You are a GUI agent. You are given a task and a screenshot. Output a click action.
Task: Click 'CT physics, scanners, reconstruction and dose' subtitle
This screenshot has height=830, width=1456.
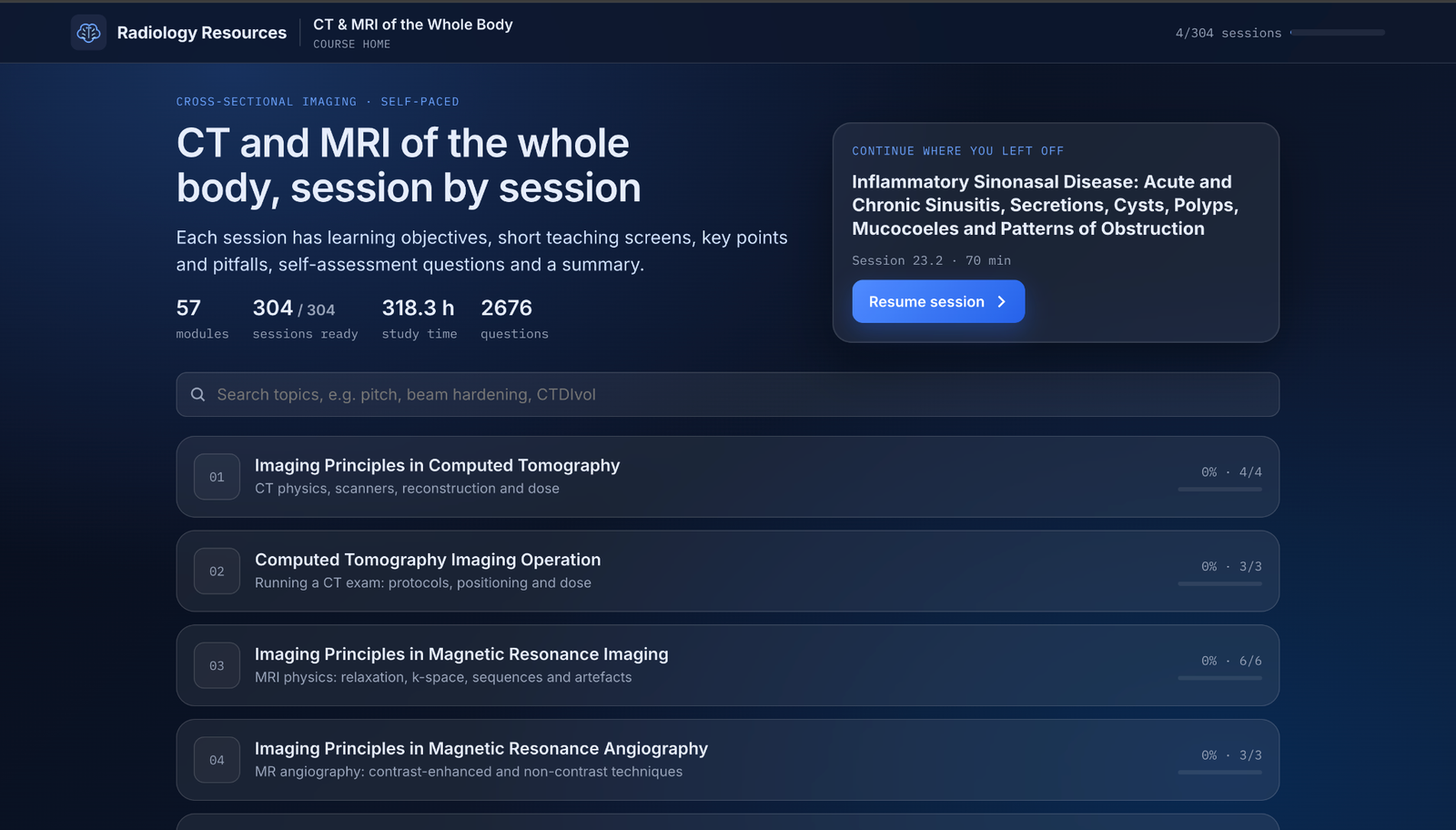tap(407, 489)
